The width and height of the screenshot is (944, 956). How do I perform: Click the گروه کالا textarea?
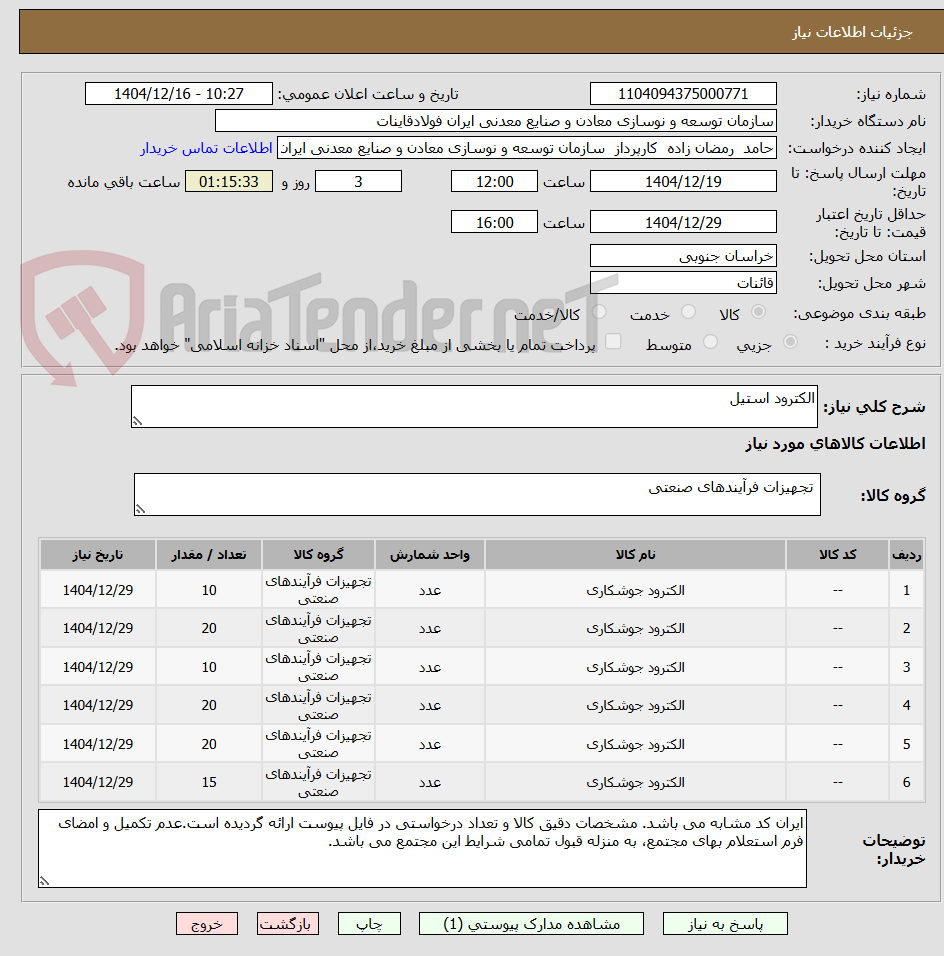(477, 494)
